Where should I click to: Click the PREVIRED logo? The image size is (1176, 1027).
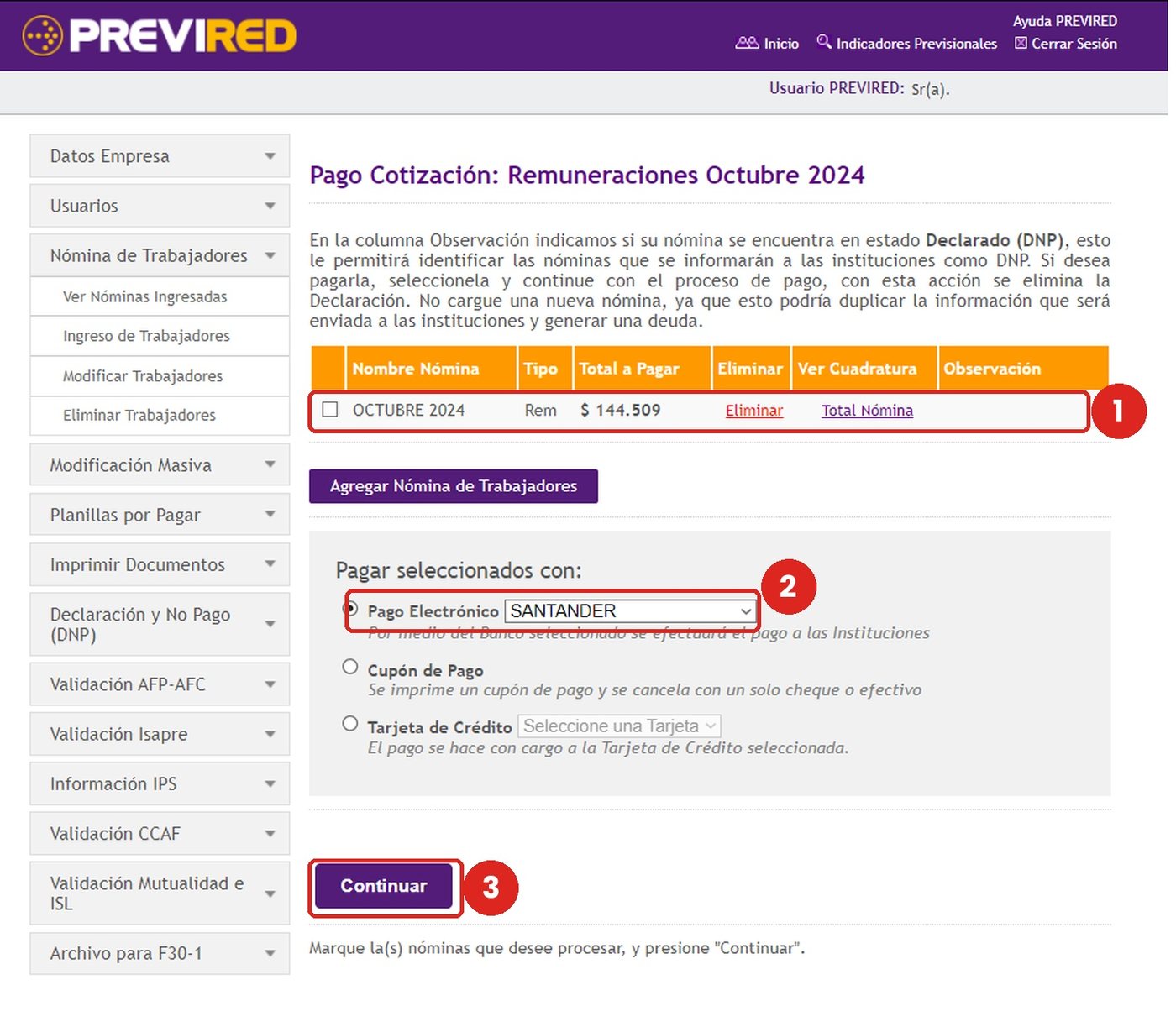tap(159, 35)
